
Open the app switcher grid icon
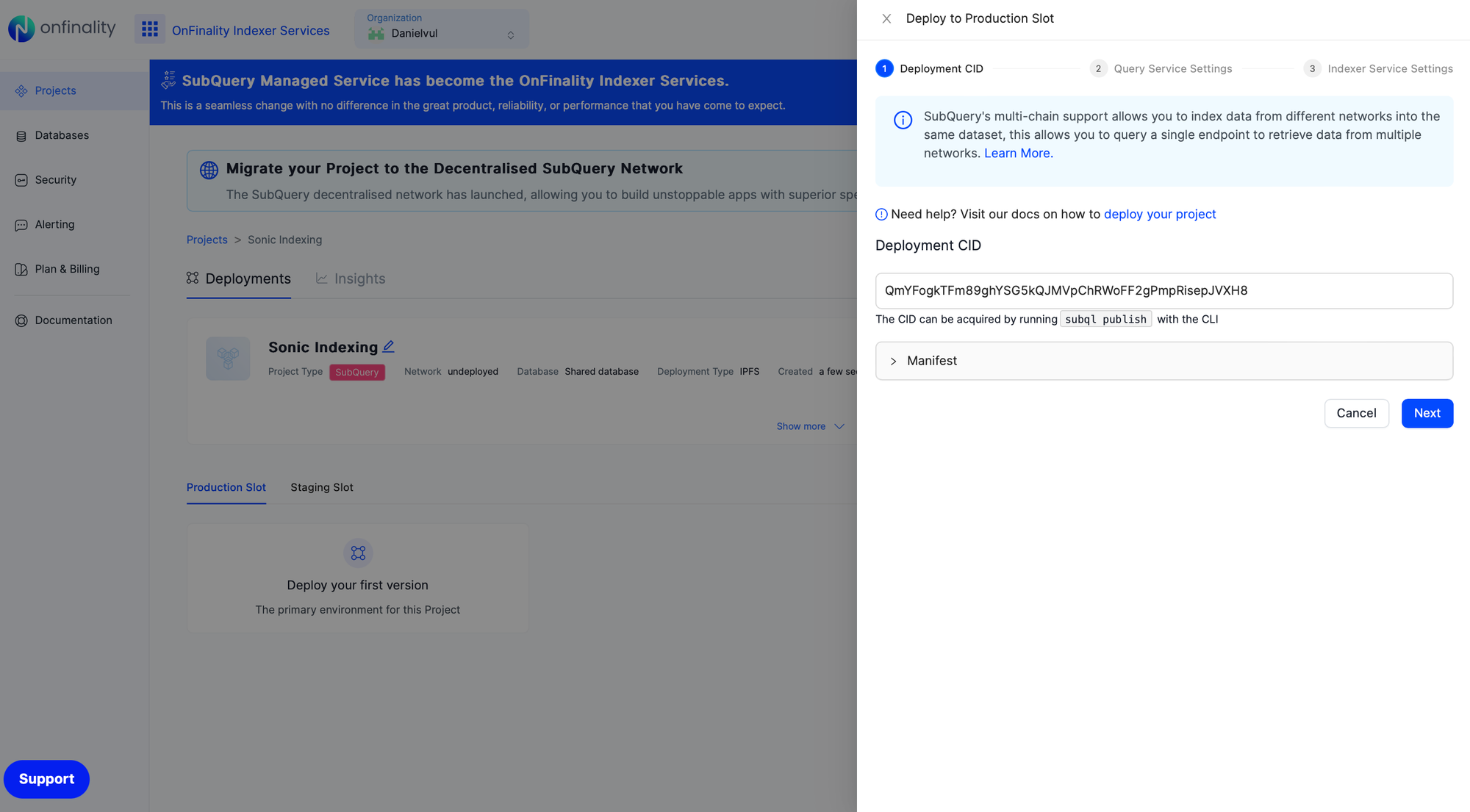(x=149, y=28)
